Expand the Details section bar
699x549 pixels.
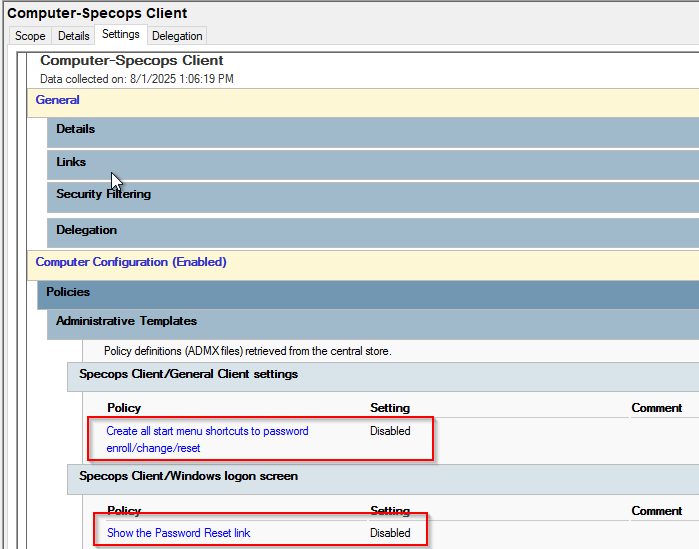click(x=373, y=132)
